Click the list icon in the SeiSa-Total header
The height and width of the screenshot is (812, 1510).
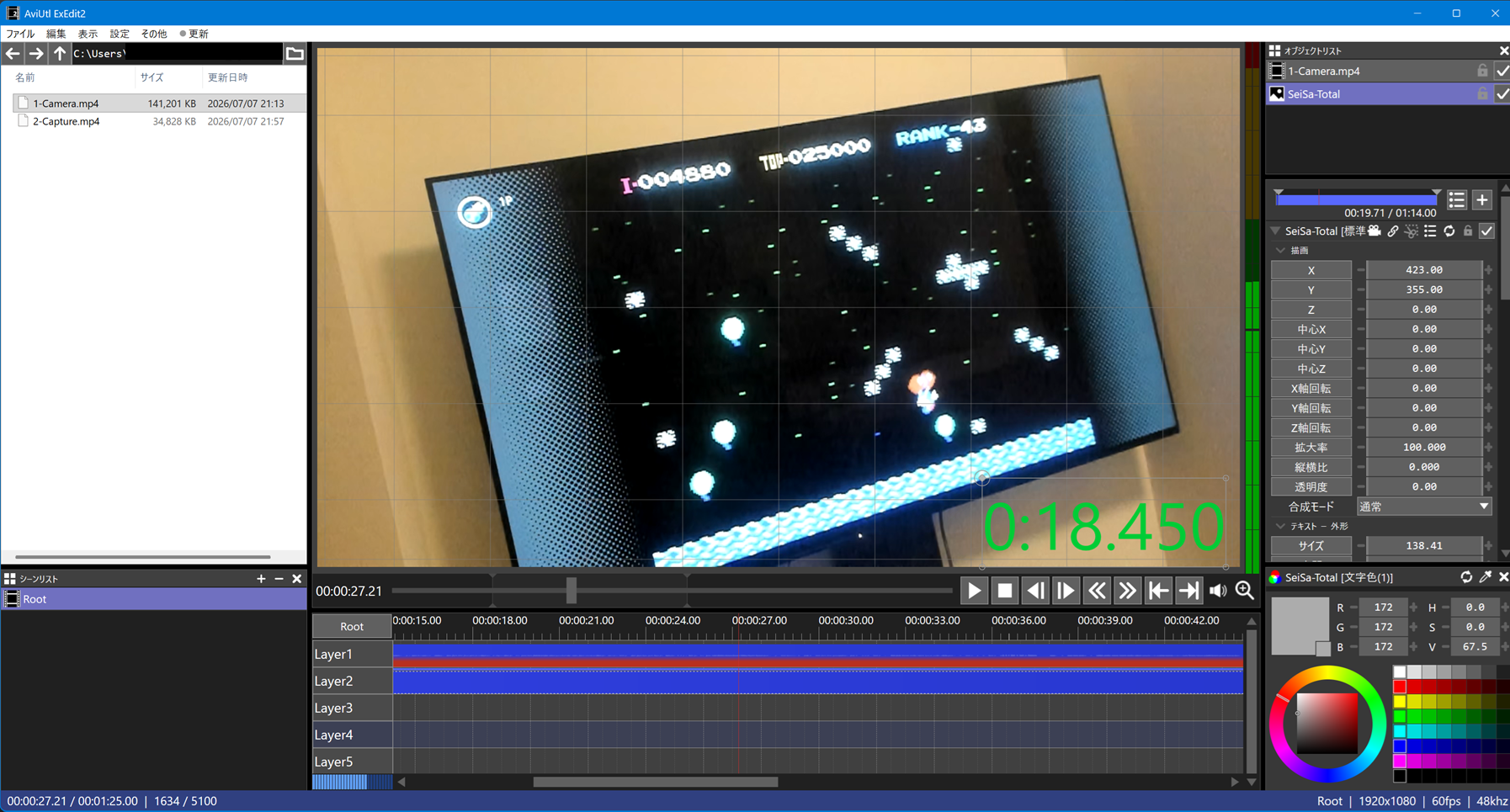point(1430,231)
